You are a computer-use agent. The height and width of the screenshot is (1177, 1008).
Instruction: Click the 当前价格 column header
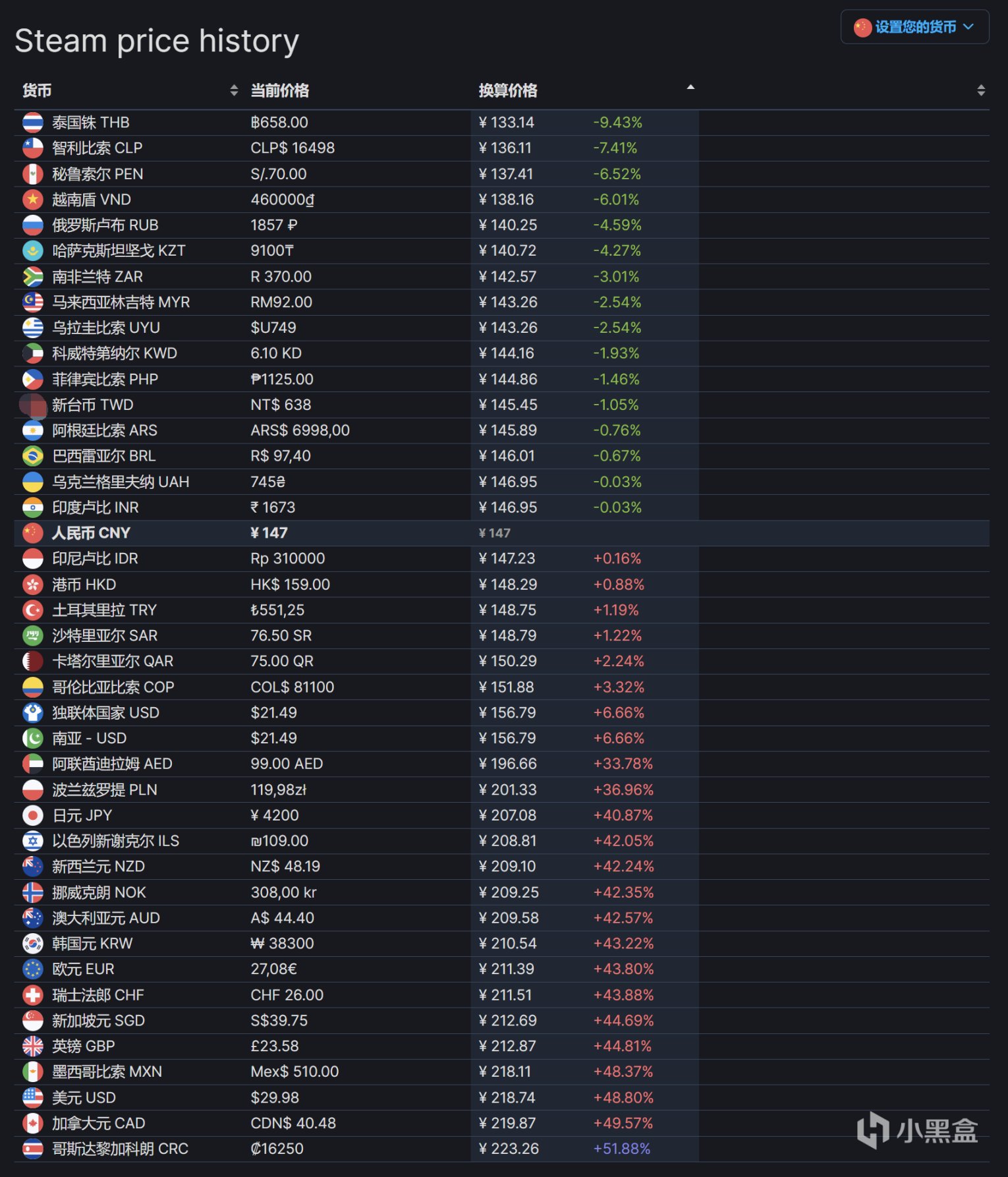pyautogui.click(x=280, y=91)
